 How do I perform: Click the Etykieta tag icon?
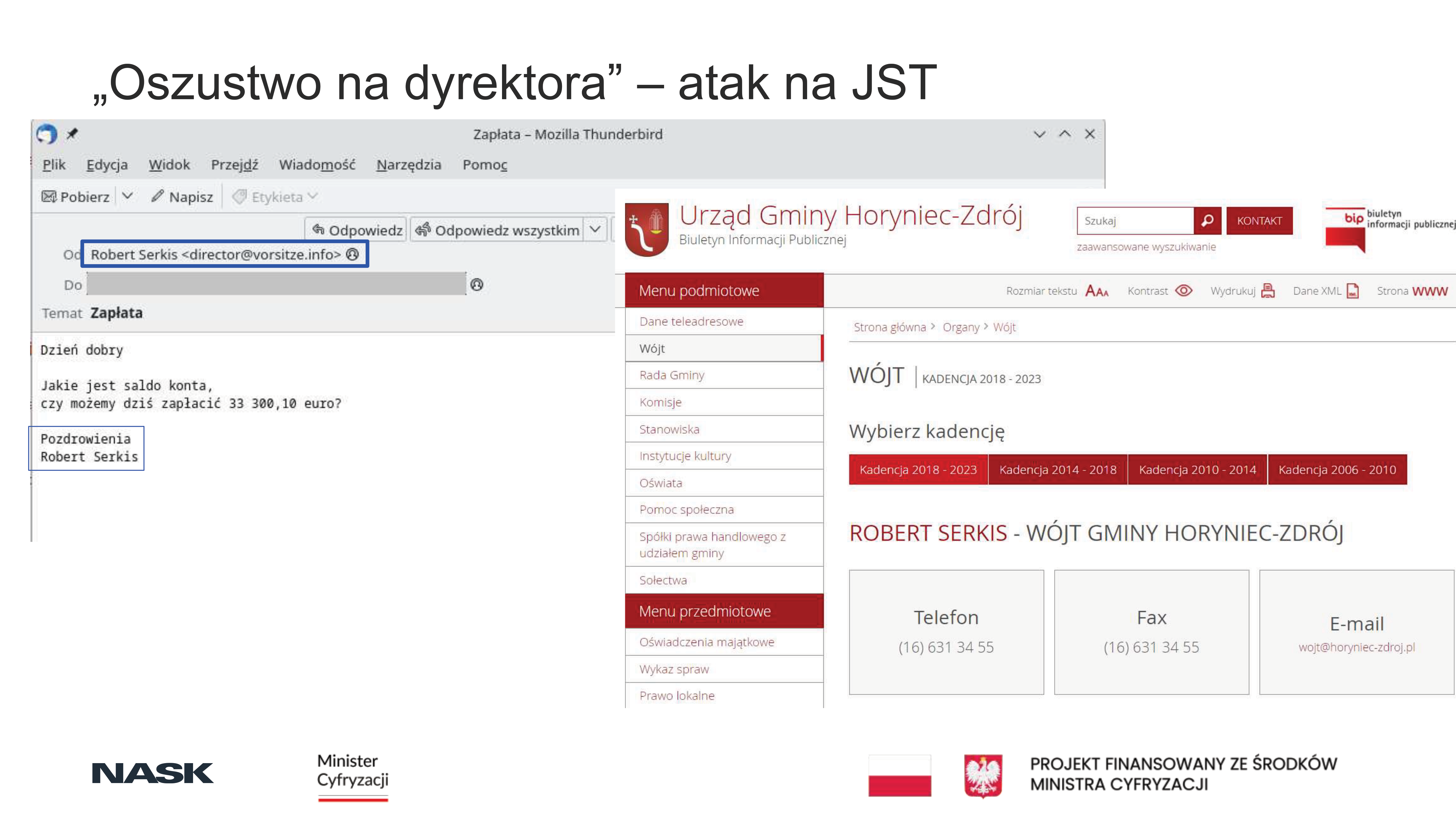pos(240,197)
